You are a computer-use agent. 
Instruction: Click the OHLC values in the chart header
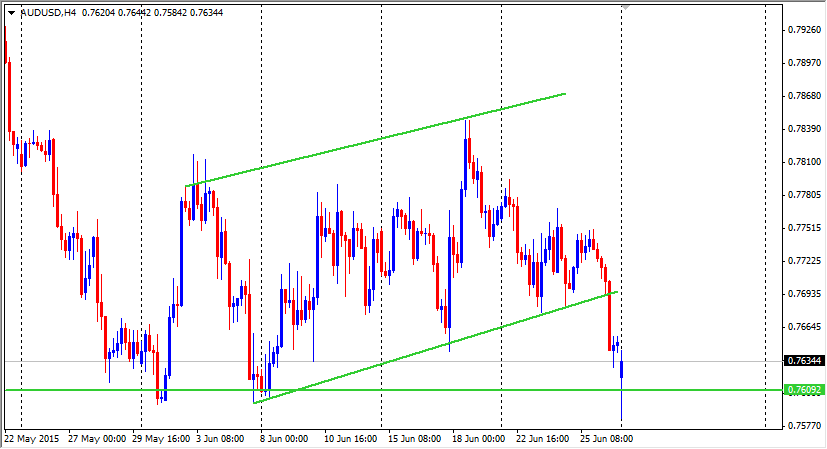tap(152, 13)
